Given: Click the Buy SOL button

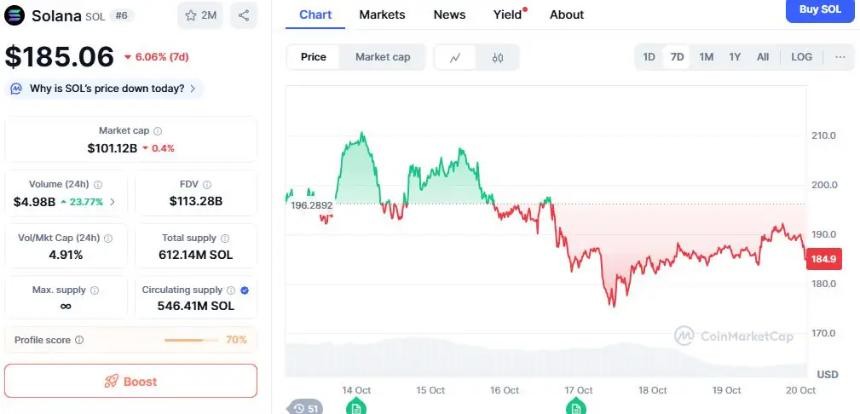Looking at the screenshot, I should click(820, 10).
